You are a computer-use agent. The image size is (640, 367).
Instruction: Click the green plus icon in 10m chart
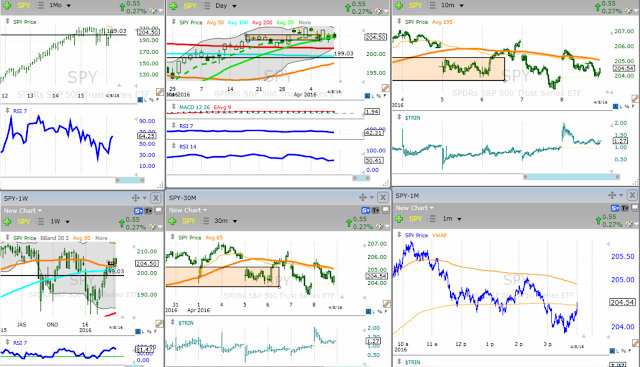tap(399, 5)
